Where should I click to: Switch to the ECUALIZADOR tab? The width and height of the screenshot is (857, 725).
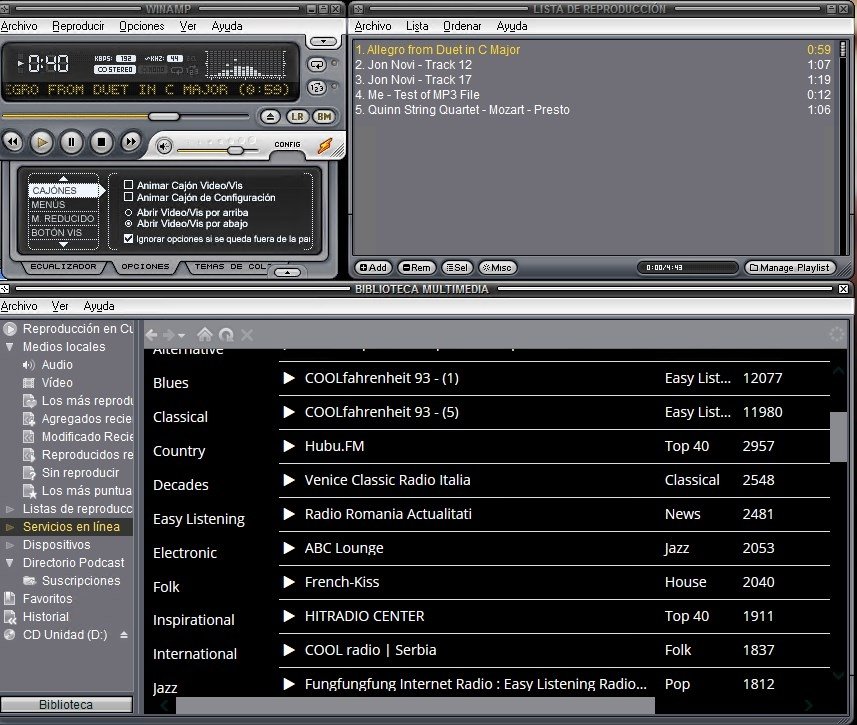(x=63, y=266)
